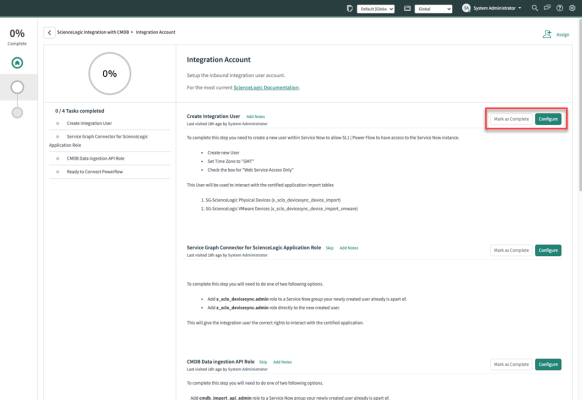Click the '0 / 4 Tasks completed' text
The width and height of the screenshot is (582, 400).
point(79,111)
